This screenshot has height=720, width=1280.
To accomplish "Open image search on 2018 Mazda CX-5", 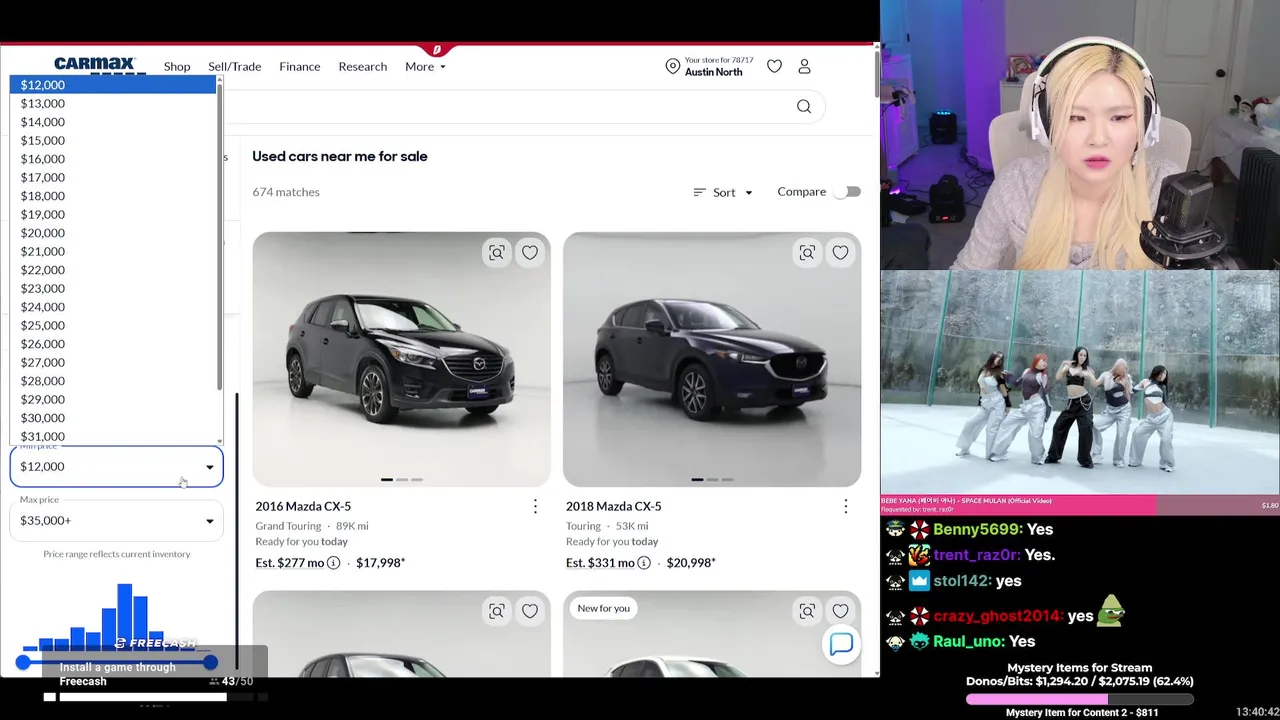I will tap(807, 253).
